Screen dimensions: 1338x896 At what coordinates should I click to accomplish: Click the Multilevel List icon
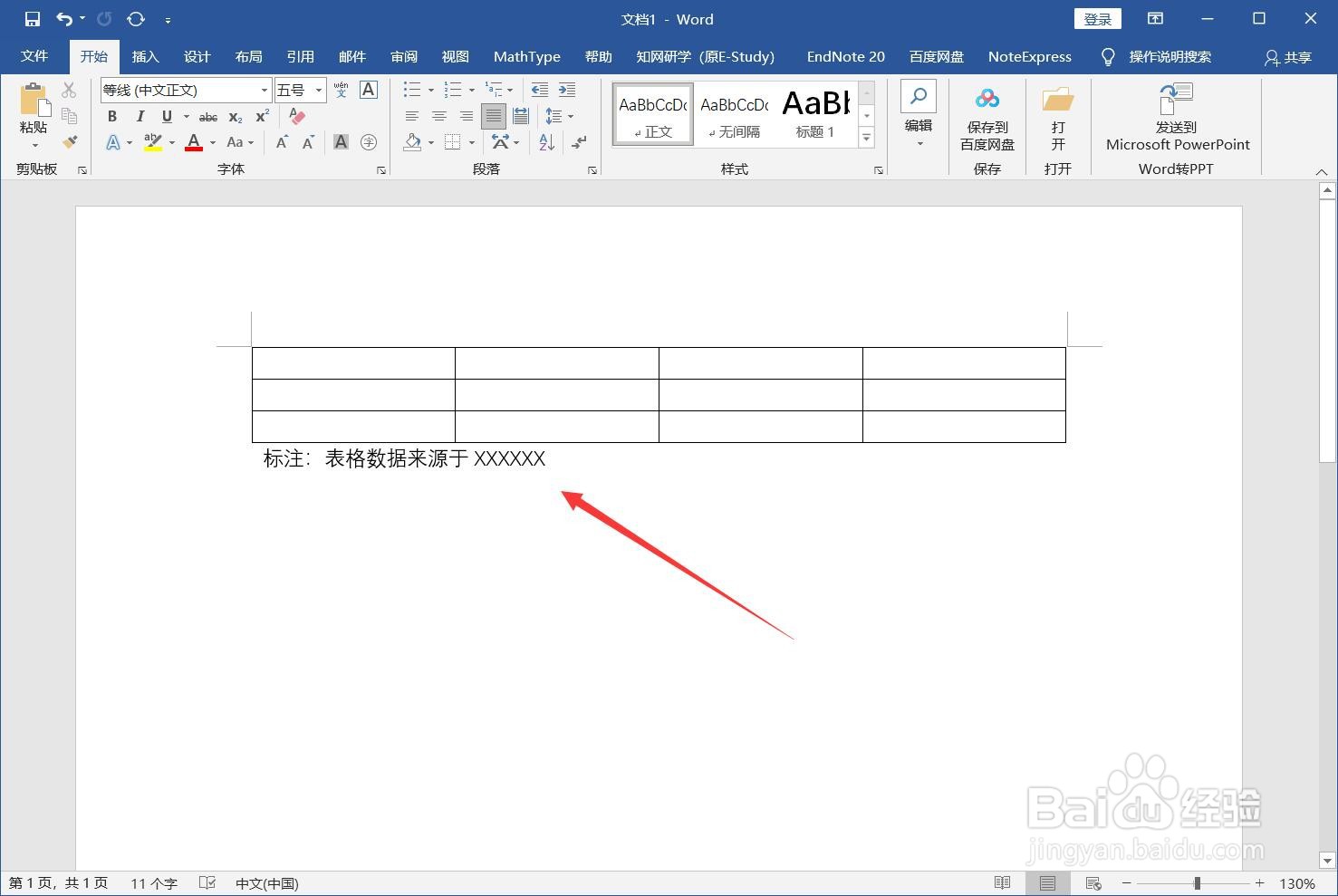[x=494, y=90]
